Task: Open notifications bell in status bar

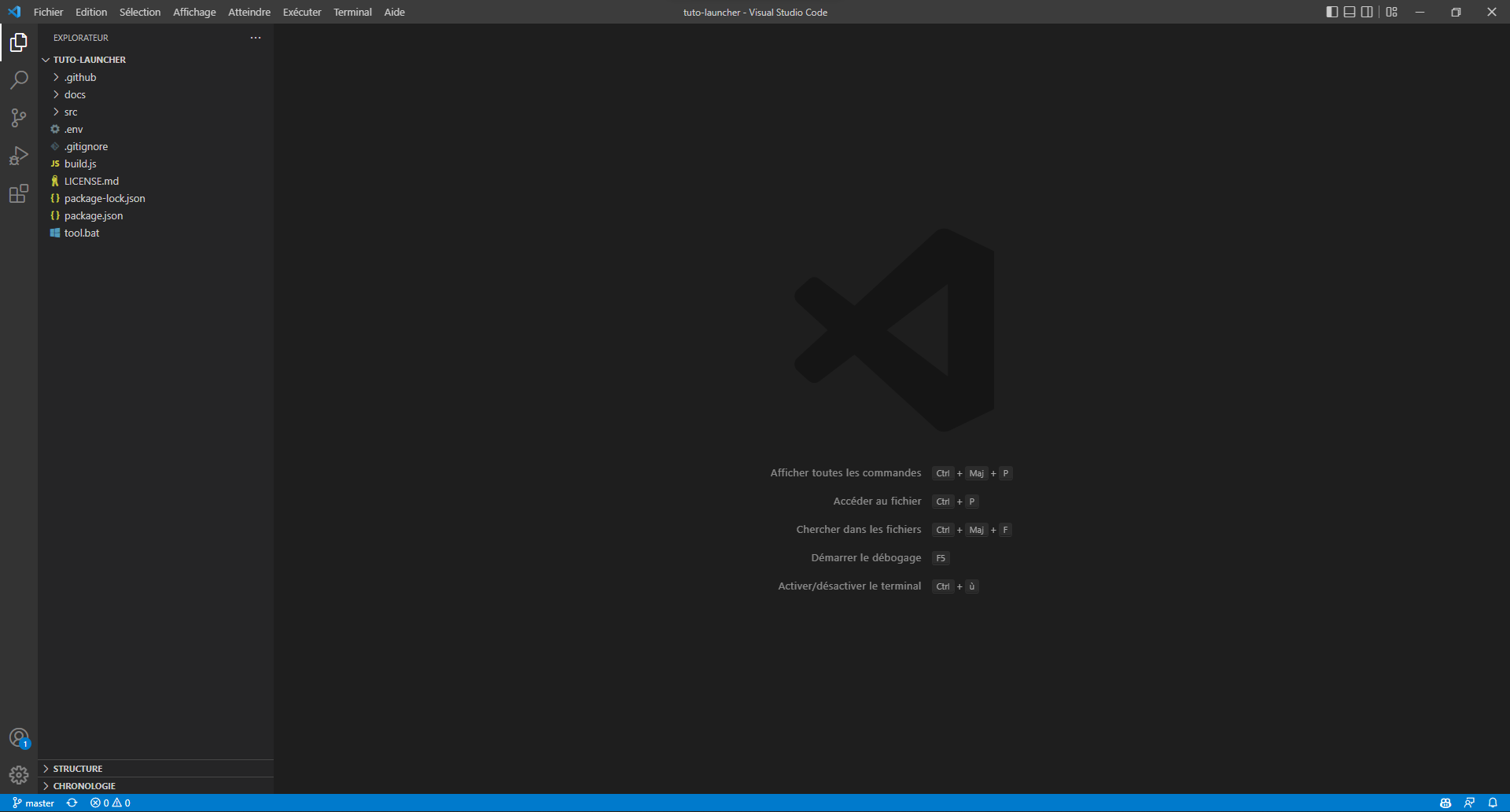Action: 1493,803
